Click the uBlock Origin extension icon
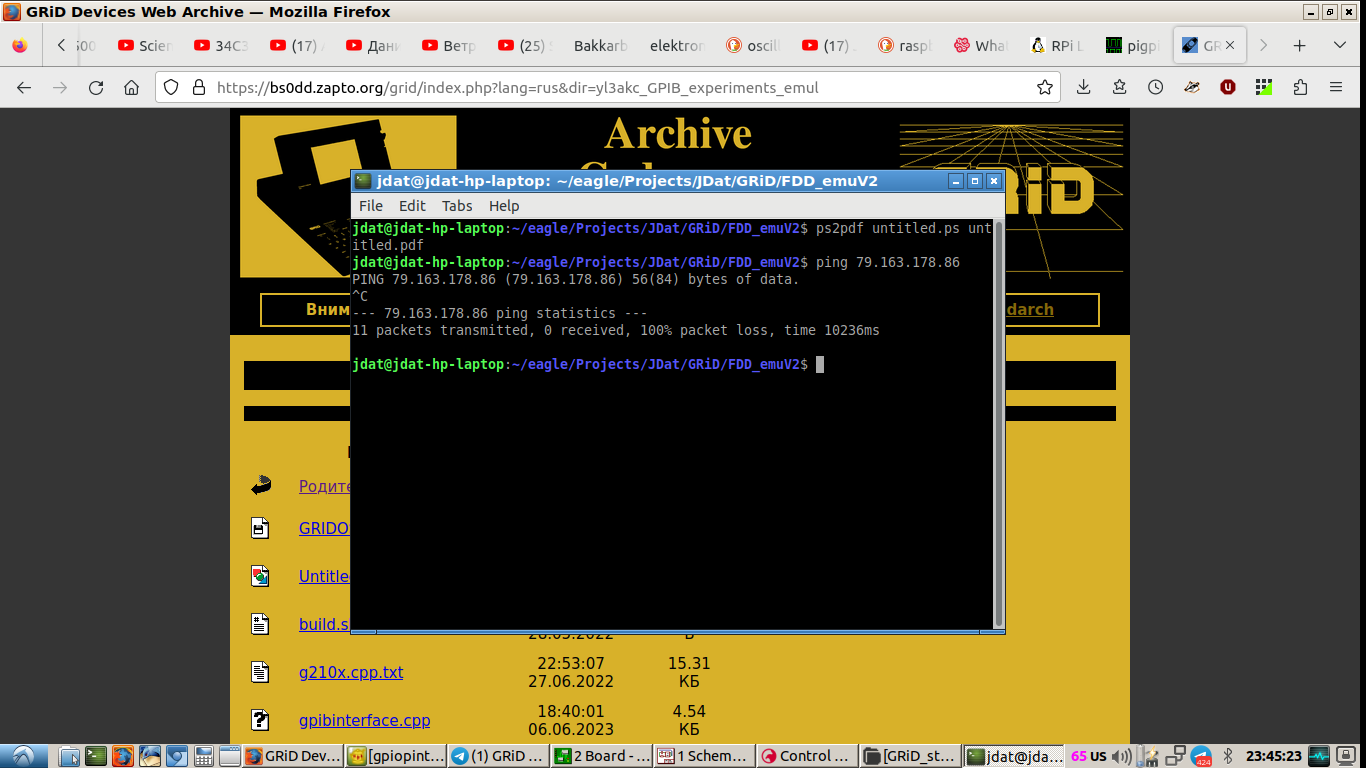This screenshot has height=768, width=1366. coord(1227,88)
